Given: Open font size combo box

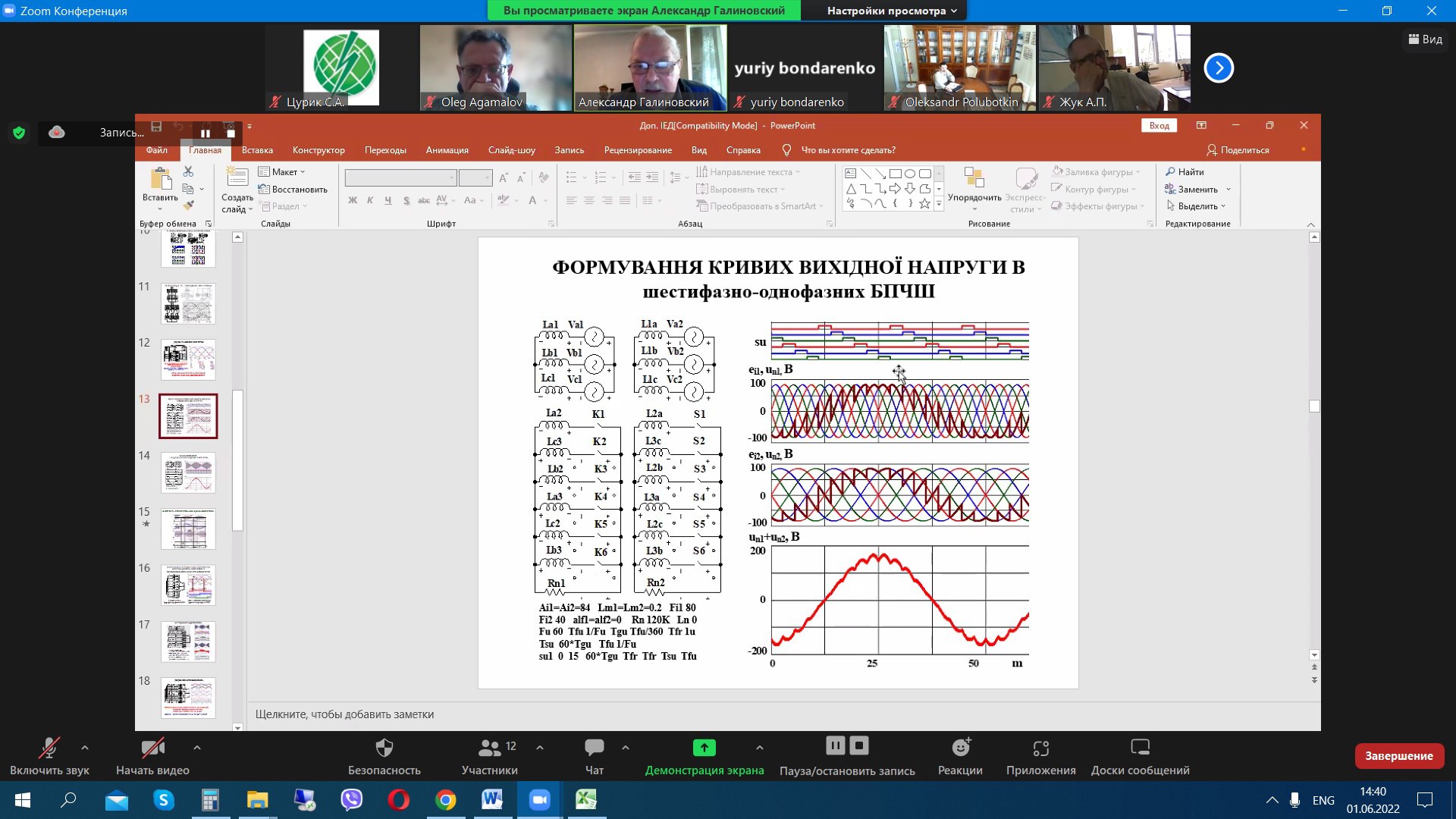Looking at the screenshot, I should click(x=476, y=178).
